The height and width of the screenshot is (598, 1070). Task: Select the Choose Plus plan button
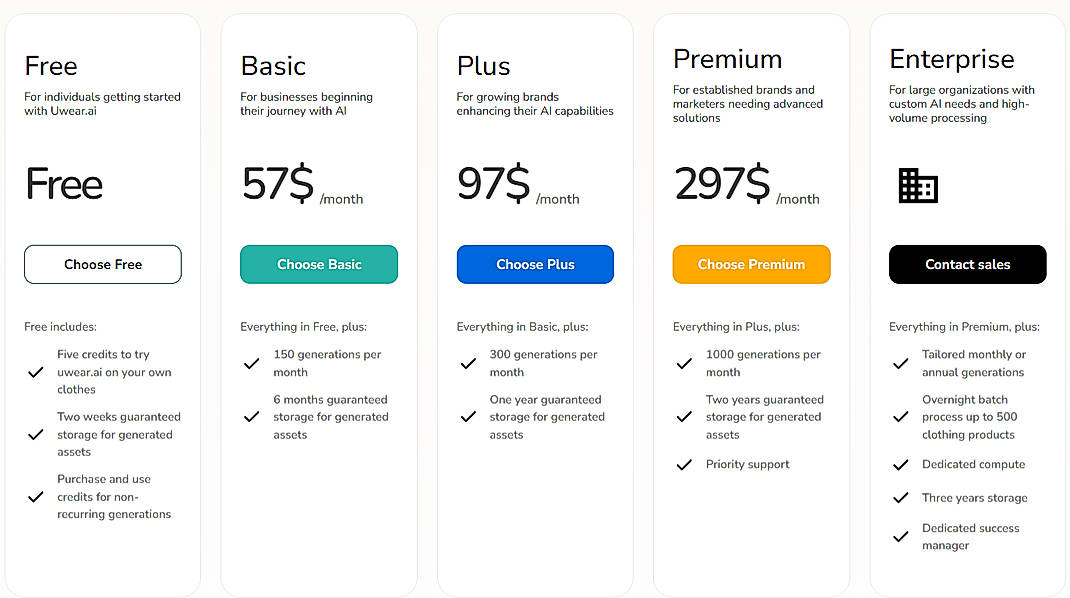tap(535, 264)
